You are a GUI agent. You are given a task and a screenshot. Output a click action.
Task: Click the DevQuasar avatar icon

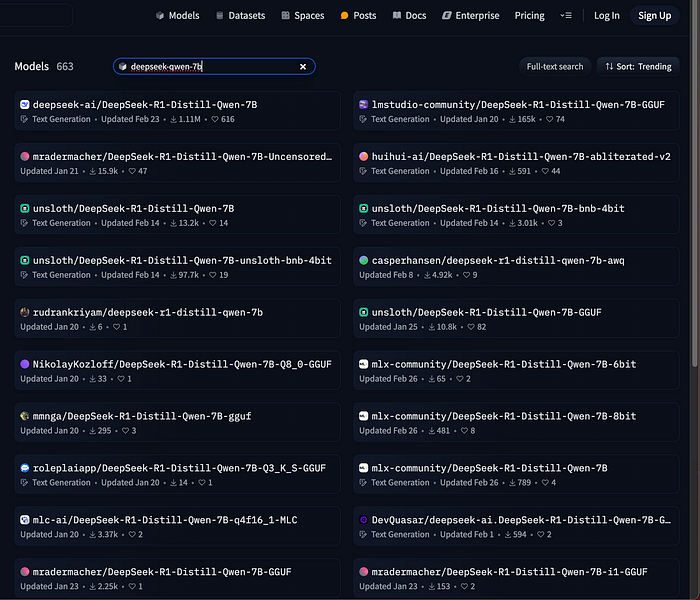pyautogui.click(x=364, y=520)
